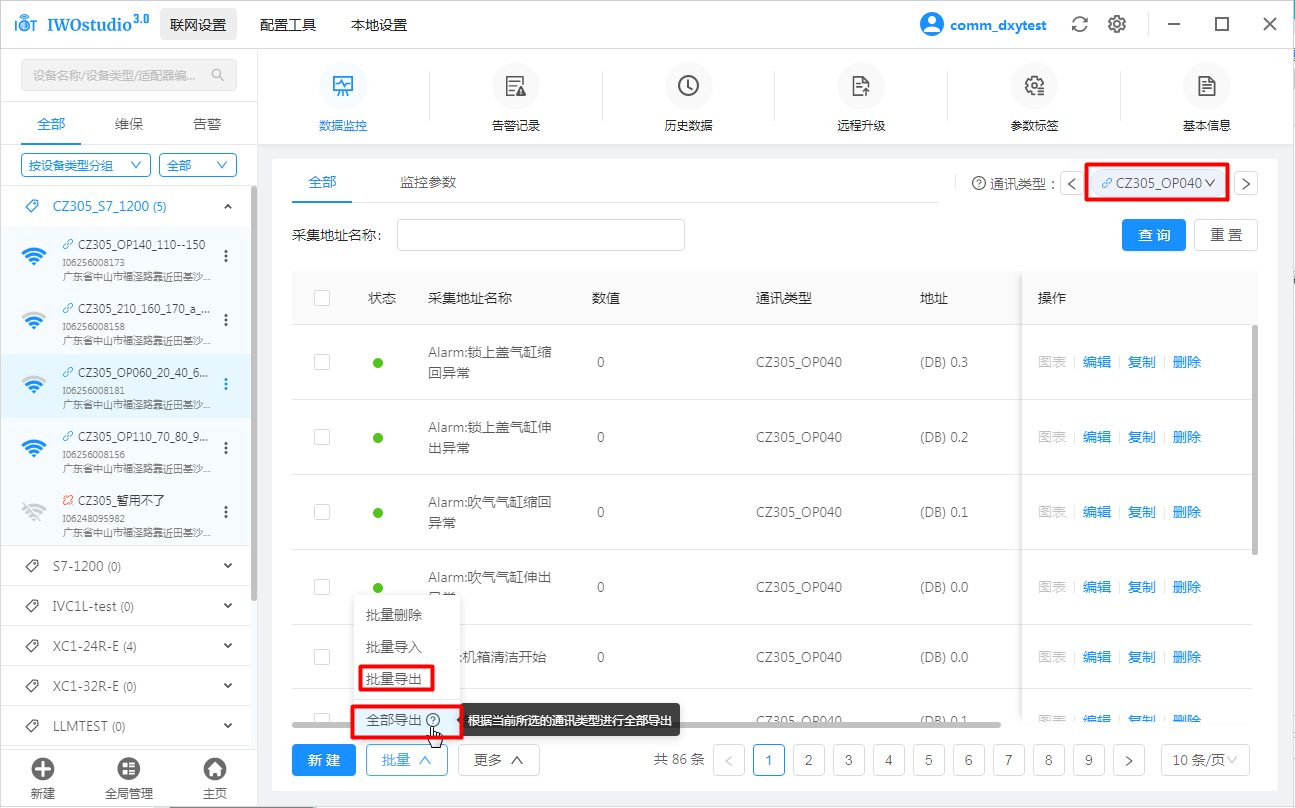
Task: Open the 告警记录 alarm records icon
Action: pyautogui.click(x=515, y=87)
